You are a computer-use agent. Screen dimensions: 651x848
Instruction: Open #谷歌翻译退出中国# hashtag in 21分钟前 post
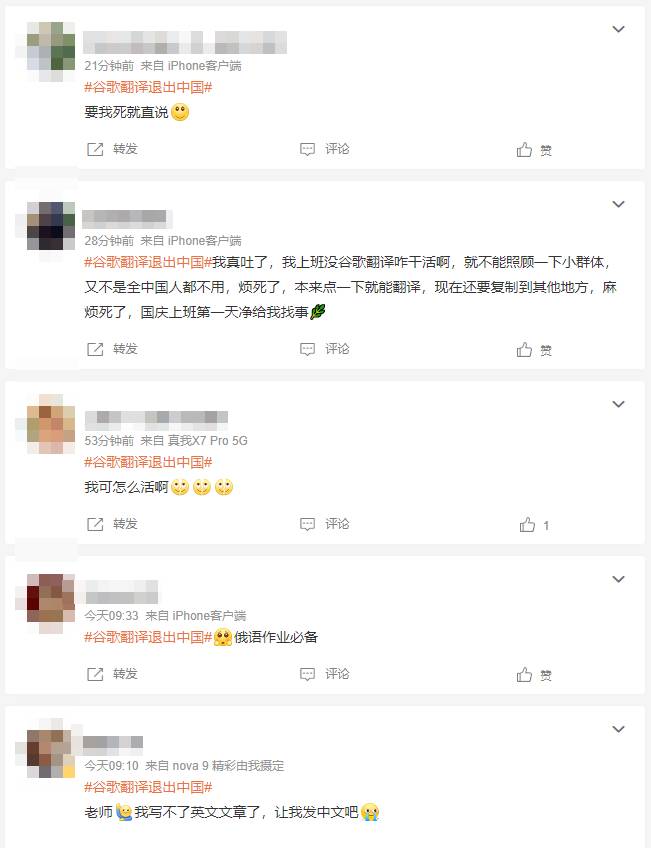[148, 87]
